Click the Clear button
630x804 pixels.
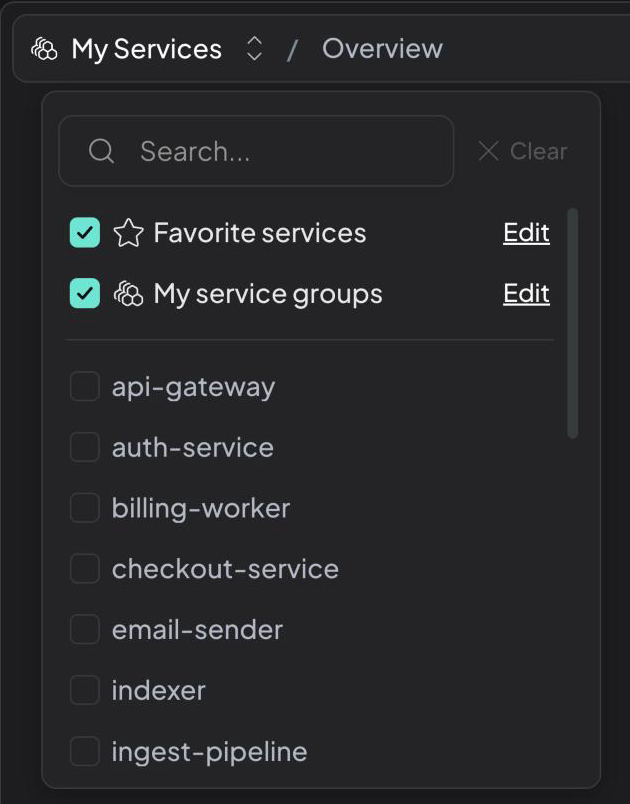523,151
